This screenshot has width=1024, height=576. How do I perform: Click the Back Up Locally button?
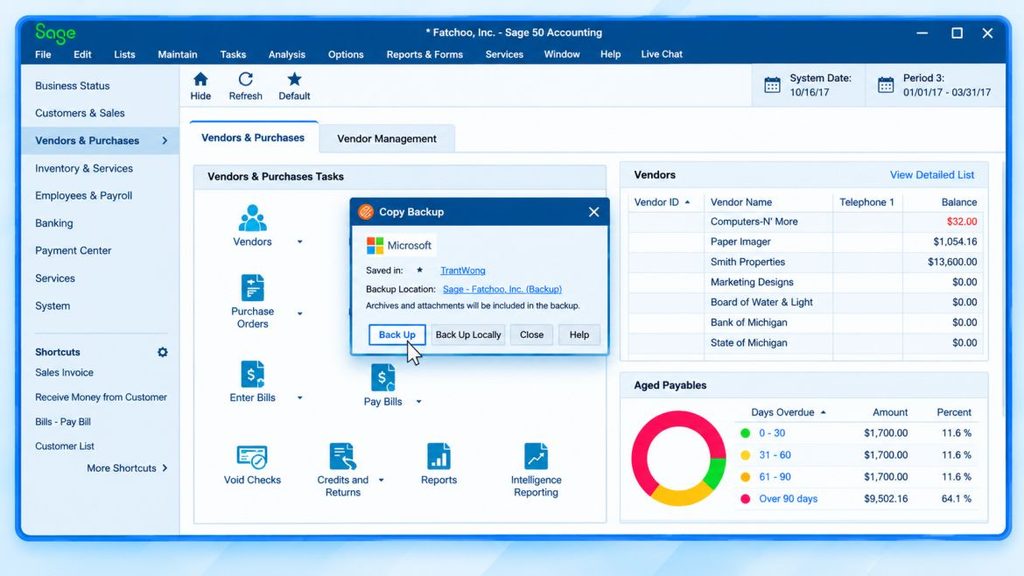(468, 334)
